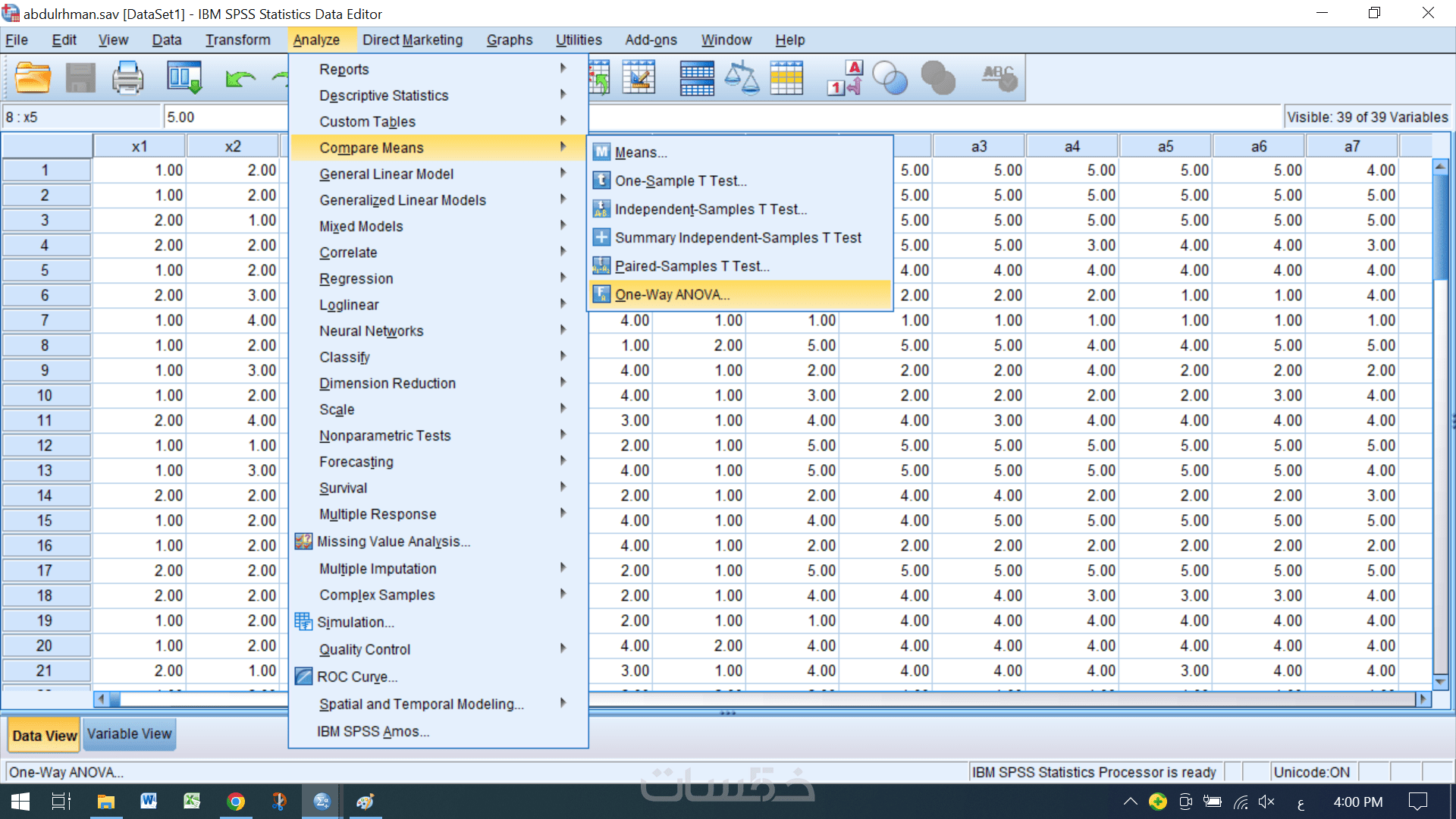
Task: Click the Open data document folder icon
Action: tap(33, 78)
